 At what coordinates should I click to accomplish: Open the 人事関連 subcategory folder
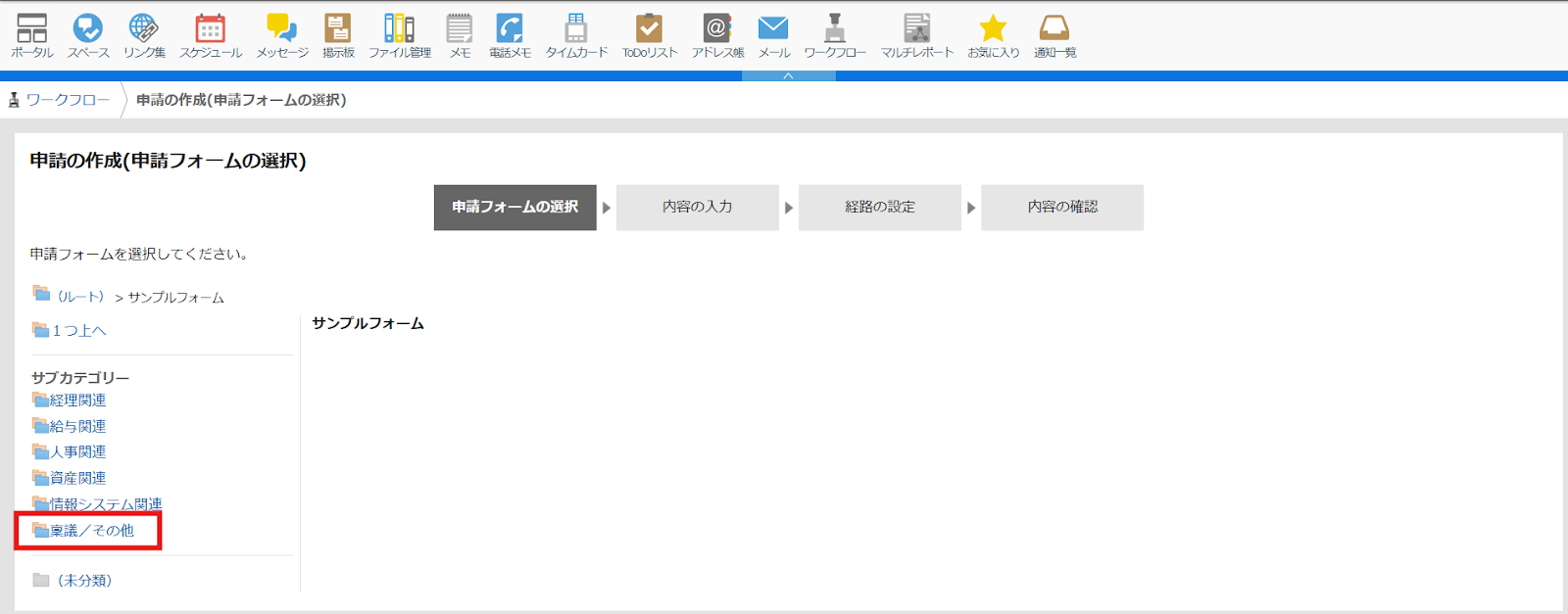[77, 452]
